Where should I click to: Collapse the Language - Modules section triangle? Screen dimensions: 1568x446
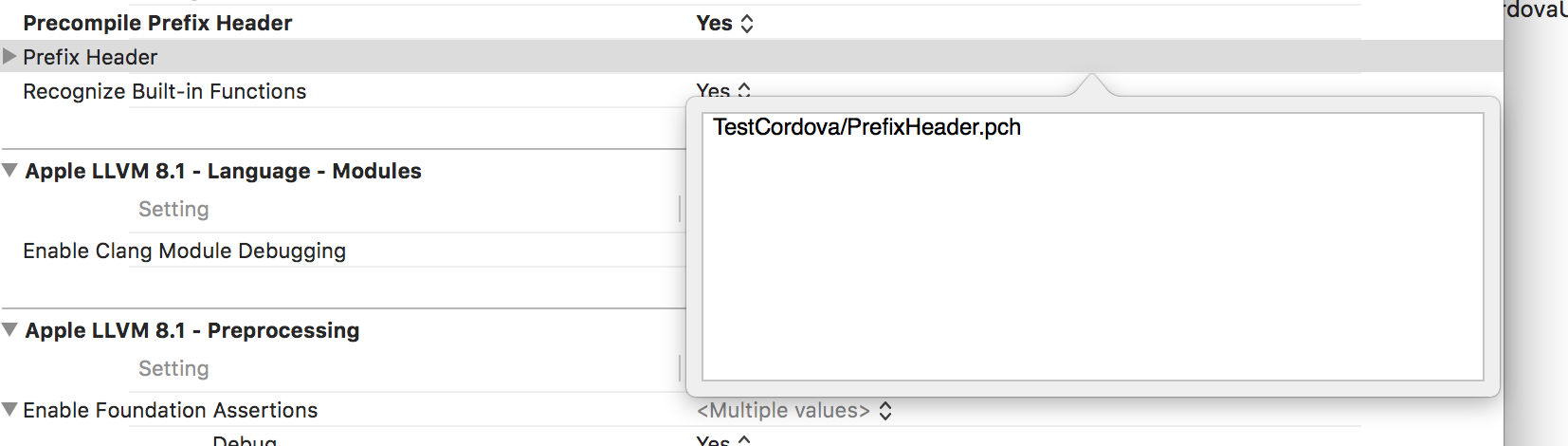(x=9, y=171)
